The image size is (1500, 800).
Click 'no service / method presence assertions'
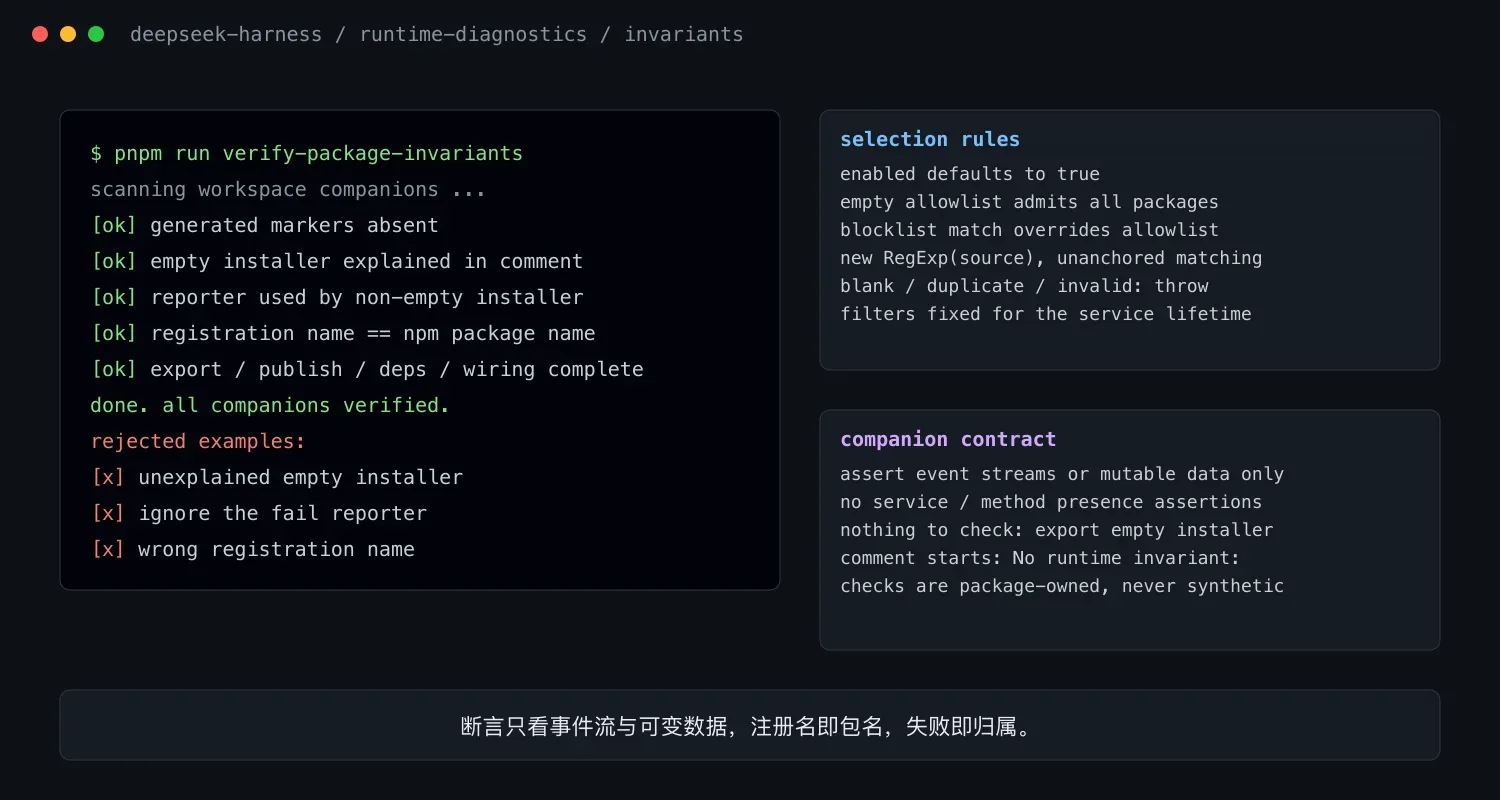[x=1051, y=502]
